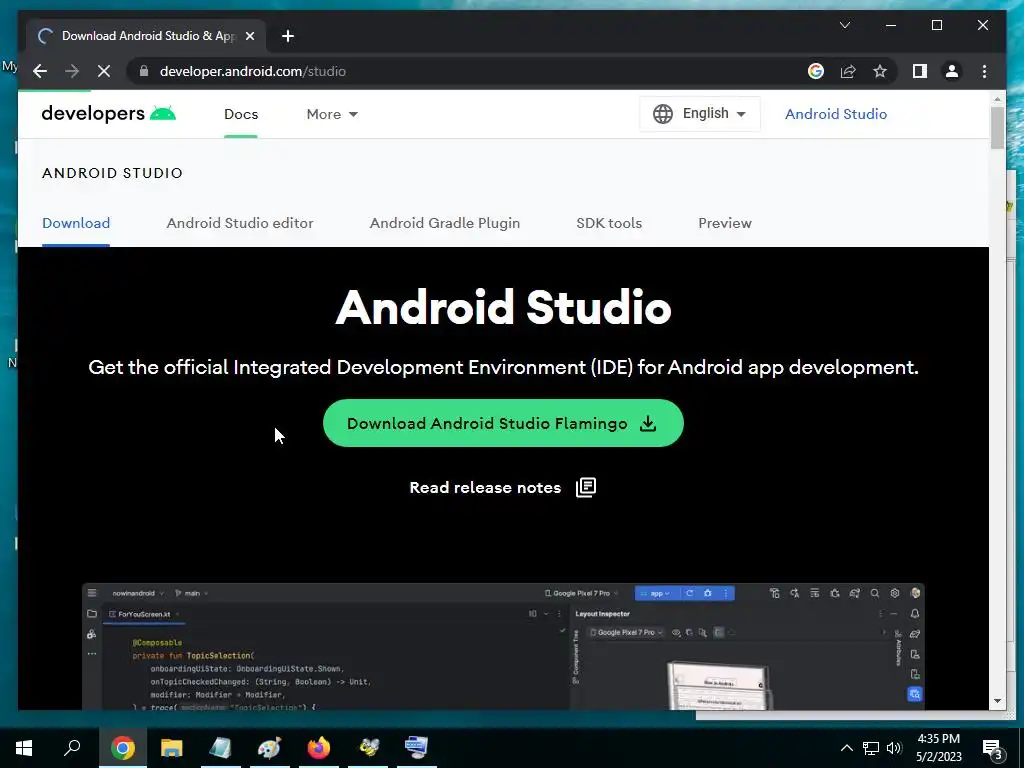Open the tab search chevron in the title bar
Image resolution: width=1024 pixels, height=768 pixels.
click(844, 25)
